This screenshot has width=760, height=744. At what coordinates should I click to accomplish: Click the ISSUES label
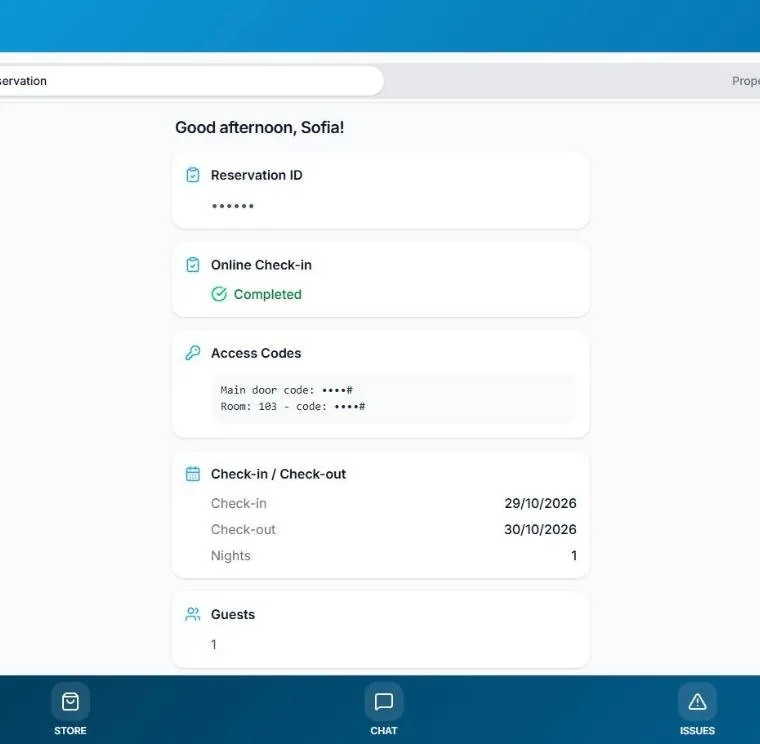pos(697,730)
